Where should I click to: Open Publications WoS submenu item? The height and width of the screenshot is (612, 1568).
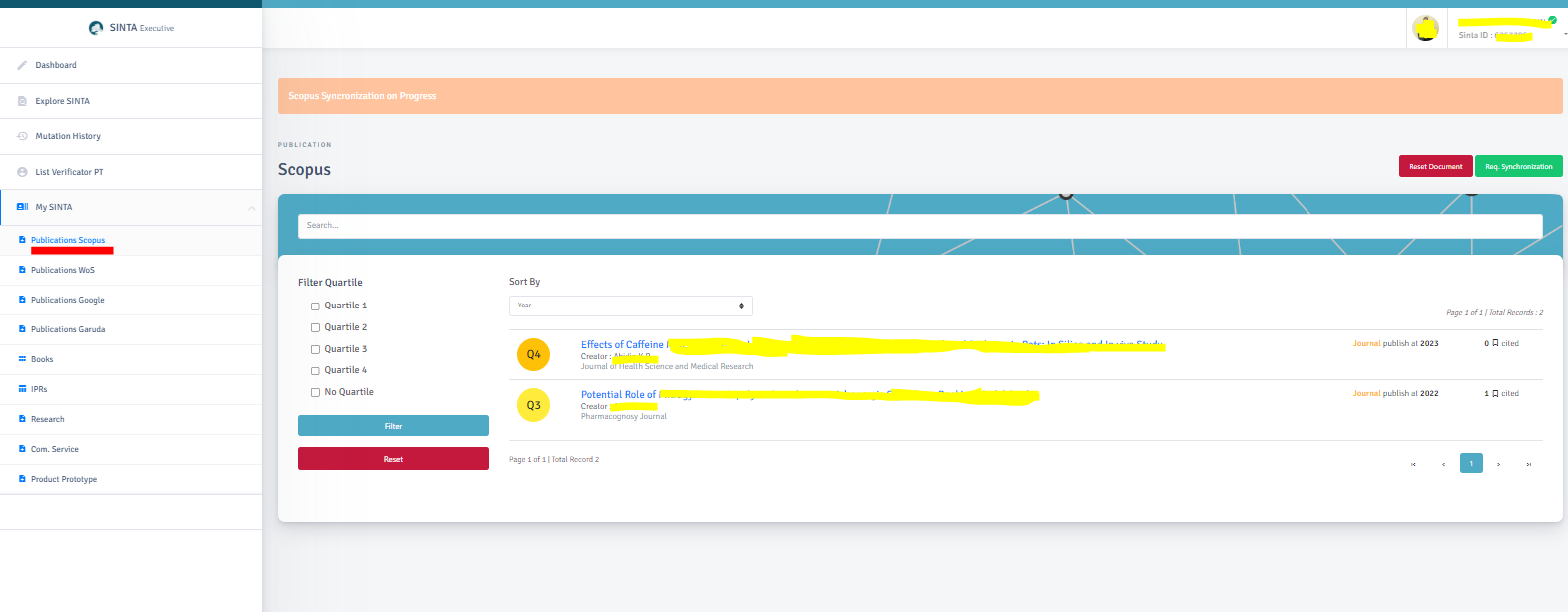pyautogui.click(x=131, y=270)
